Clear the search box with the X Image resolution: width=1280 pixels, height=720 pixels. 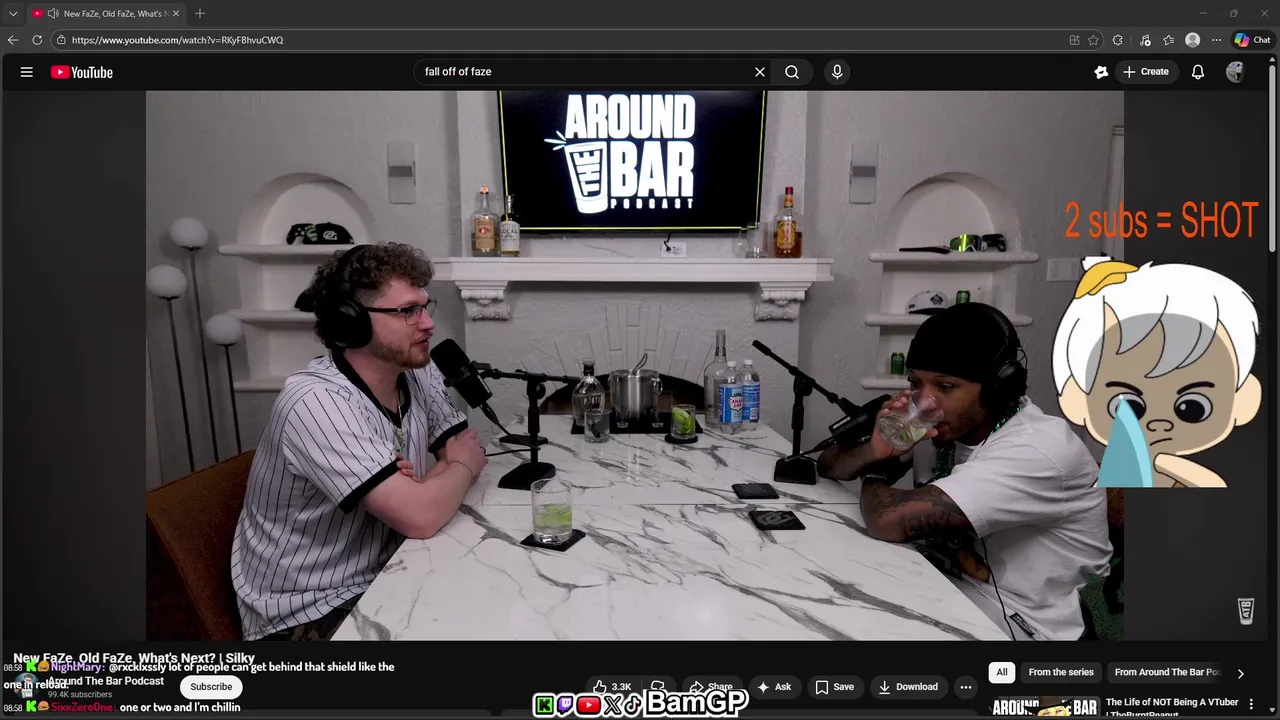coord(760,72)
